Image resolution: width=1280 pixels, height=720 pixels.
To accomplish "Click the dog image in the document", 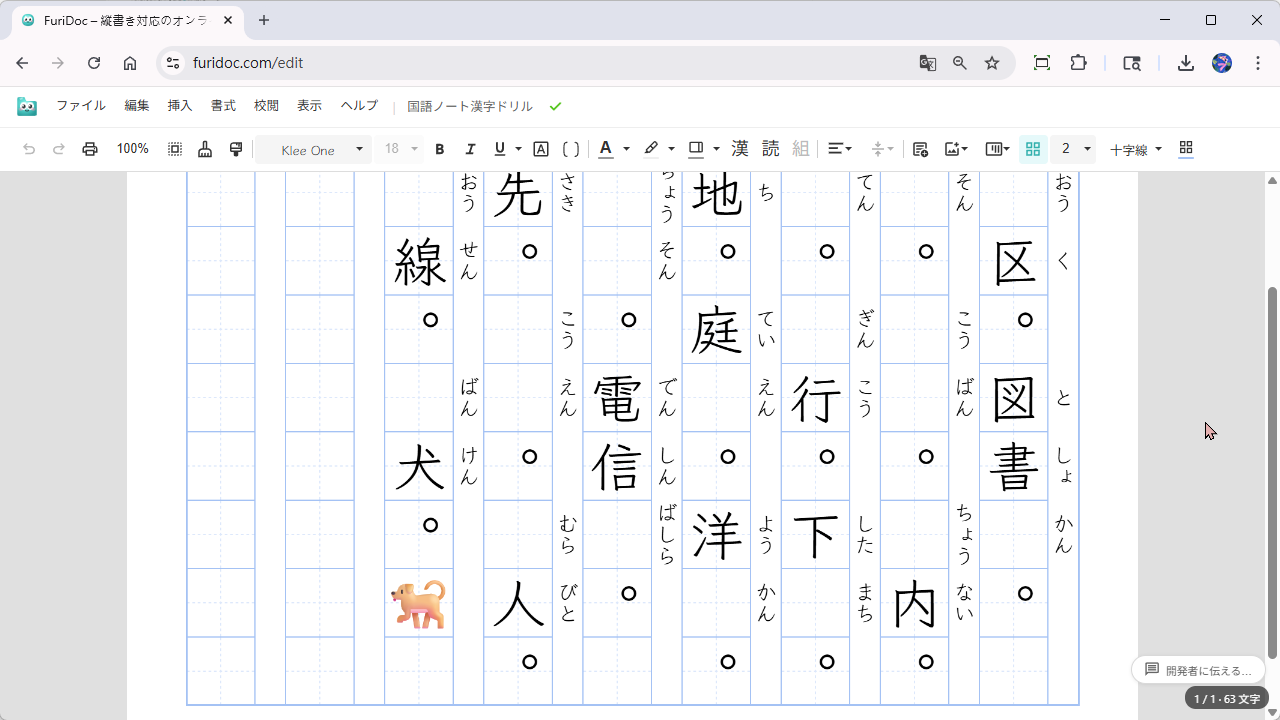I will coord(418,605).
